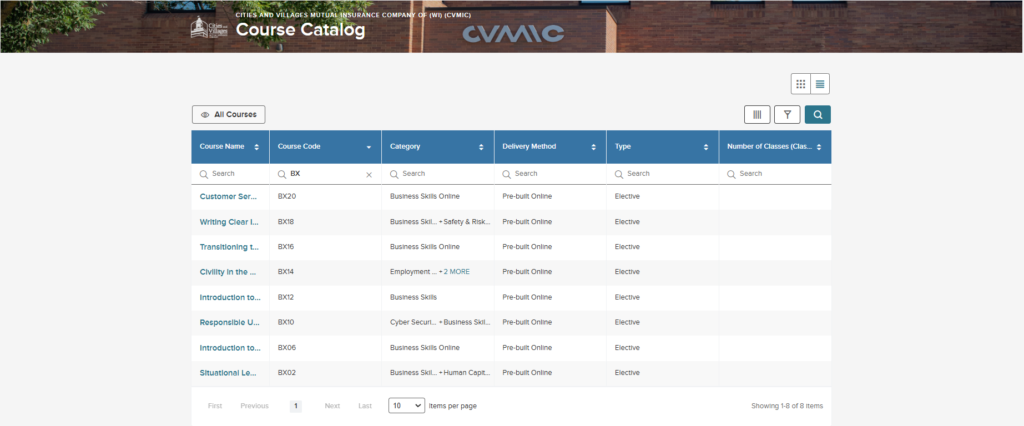Screen dimensions: 1024x426
Task: Open the items per page dropdown
Action: [406, 406]
